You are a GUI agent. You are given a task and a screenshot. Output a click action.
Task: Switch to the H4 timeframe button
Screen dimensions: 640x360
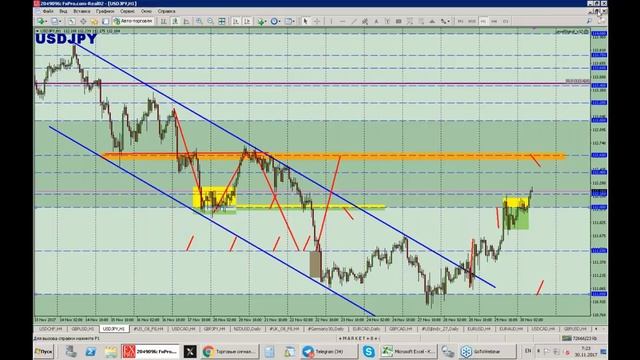click(494, 21)
